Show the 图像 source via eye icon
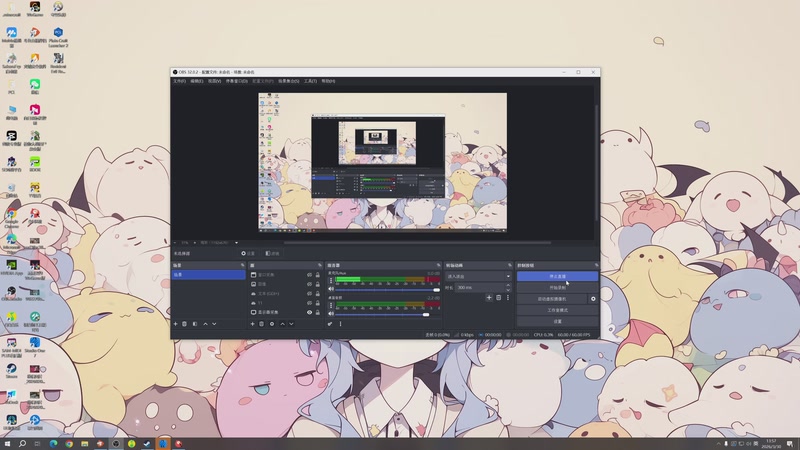Image resolution: width=800 pixels, height=450 pixels. 309,284
